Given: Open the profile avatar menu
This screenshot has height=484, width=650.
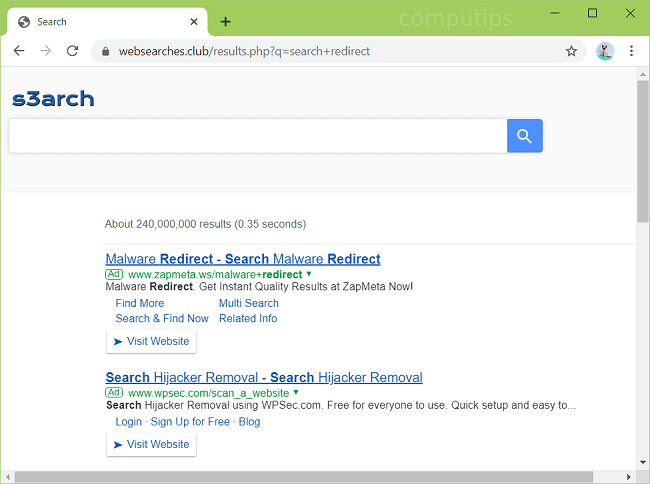Looking at the screenshot, I should [x=605, y=51].
